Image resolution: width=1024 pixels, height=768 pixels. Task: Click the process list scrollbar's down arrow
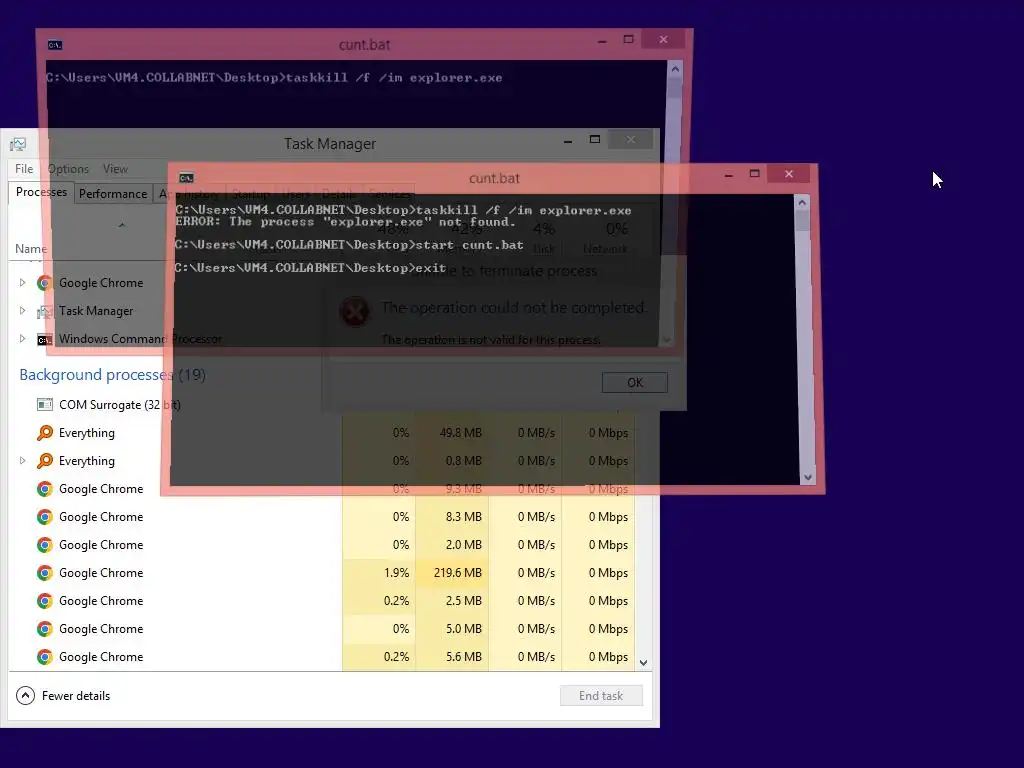click(643, 663)
